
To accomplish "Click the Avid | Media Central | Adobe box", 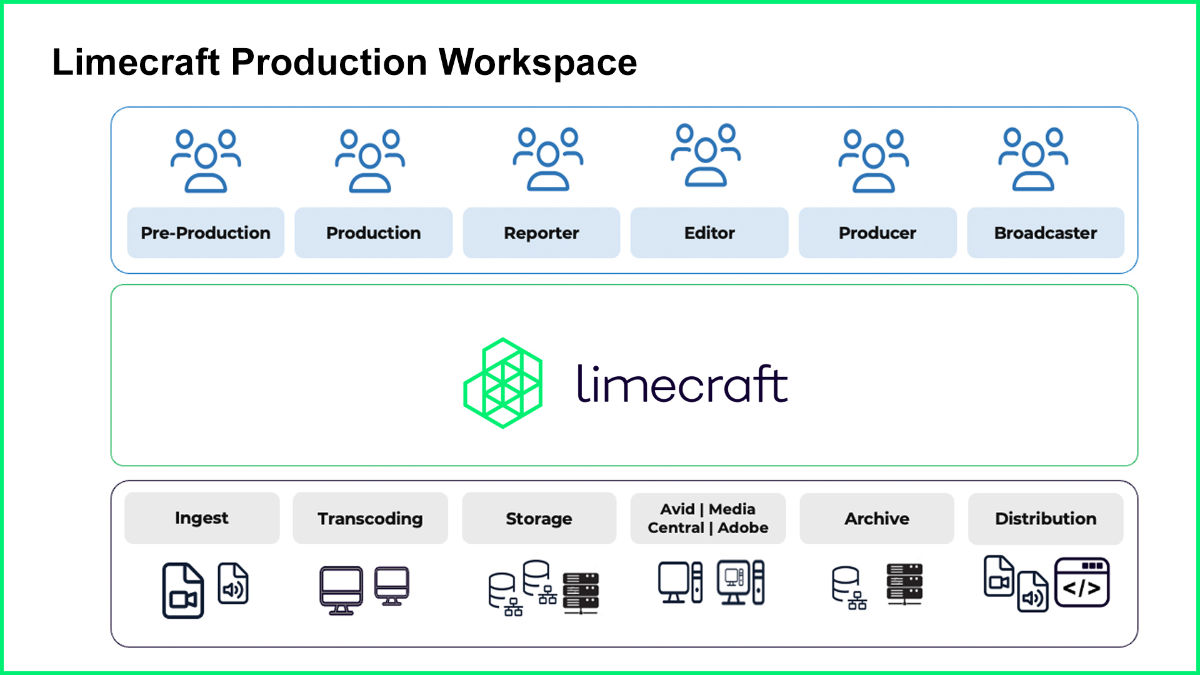I will [708, 518].
